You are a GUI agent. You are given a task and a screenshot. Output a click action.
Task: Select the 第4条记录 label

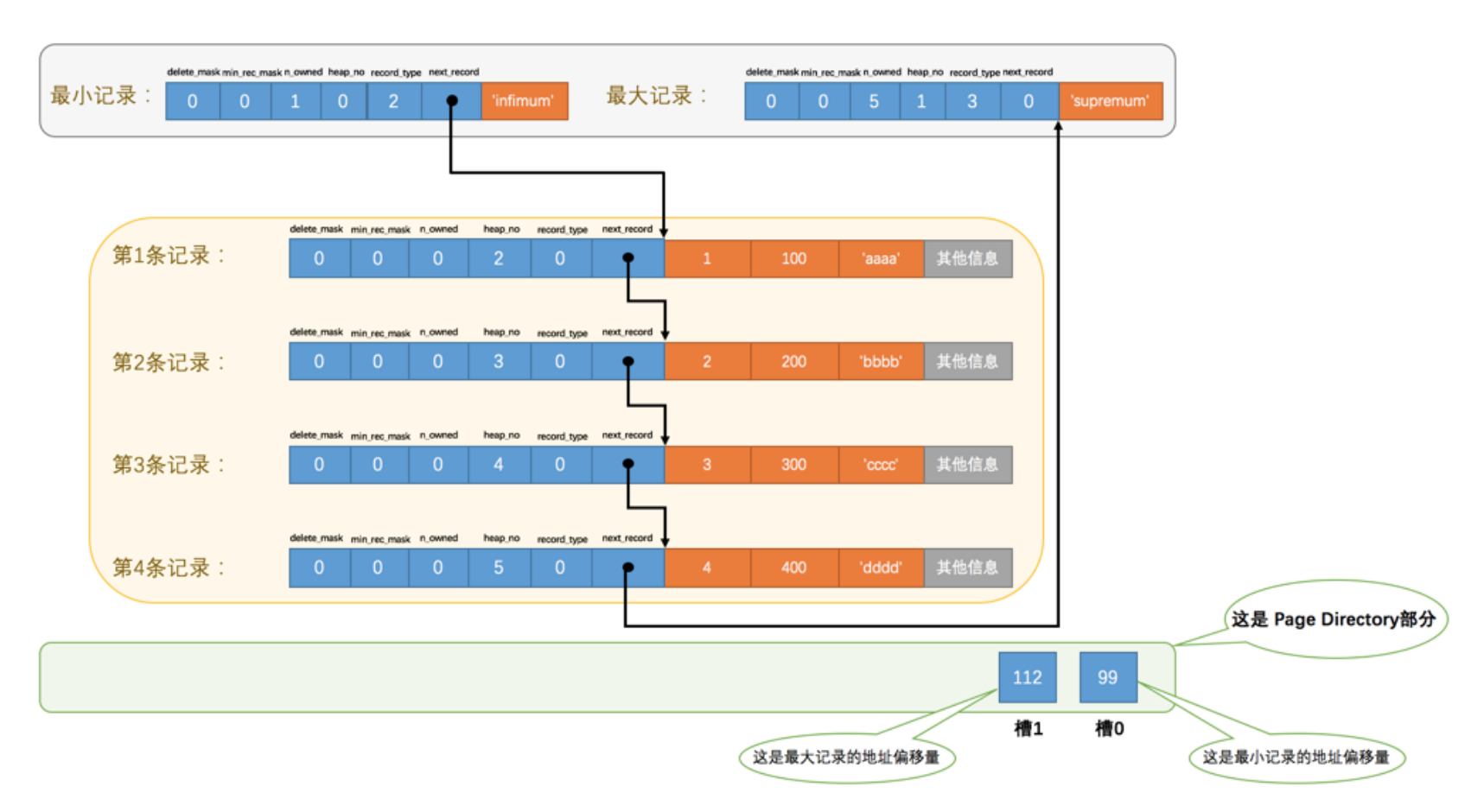pyautogui.click(x=169, y=568)
